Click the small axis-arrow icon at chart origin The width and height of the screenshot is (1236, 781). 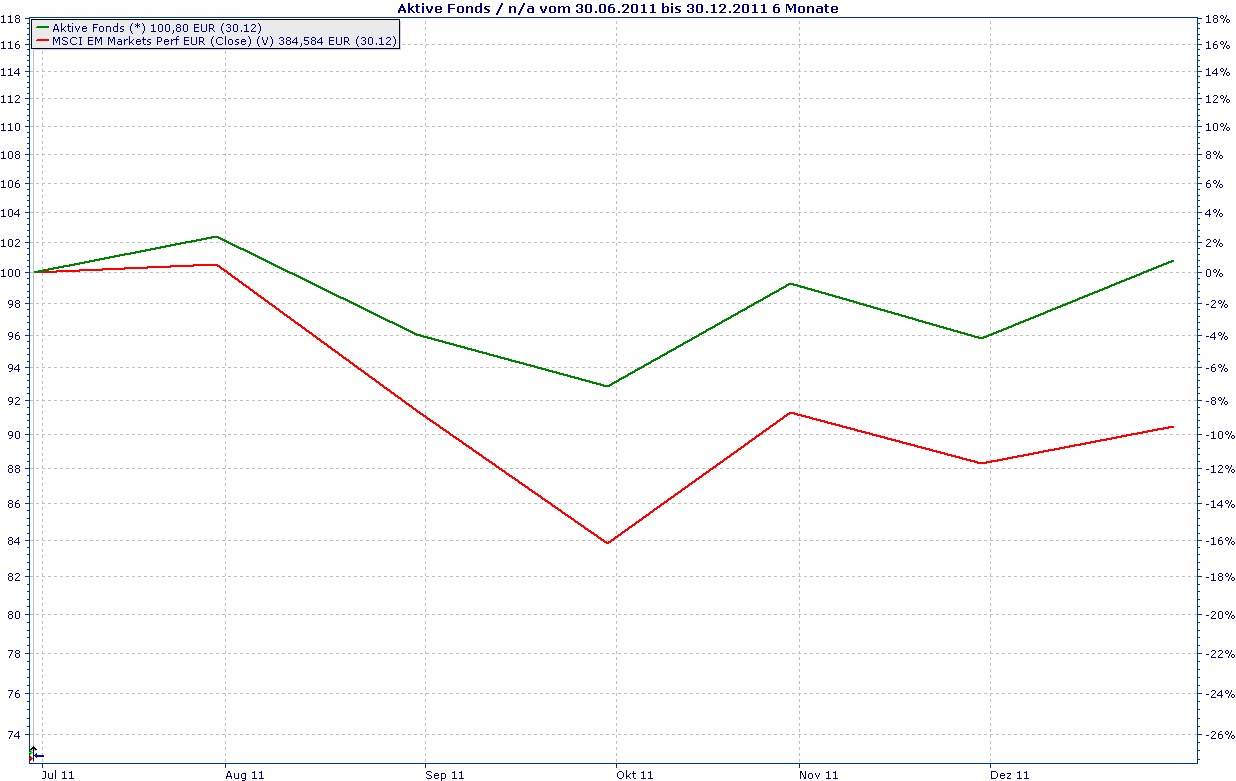tap(35, 754)
